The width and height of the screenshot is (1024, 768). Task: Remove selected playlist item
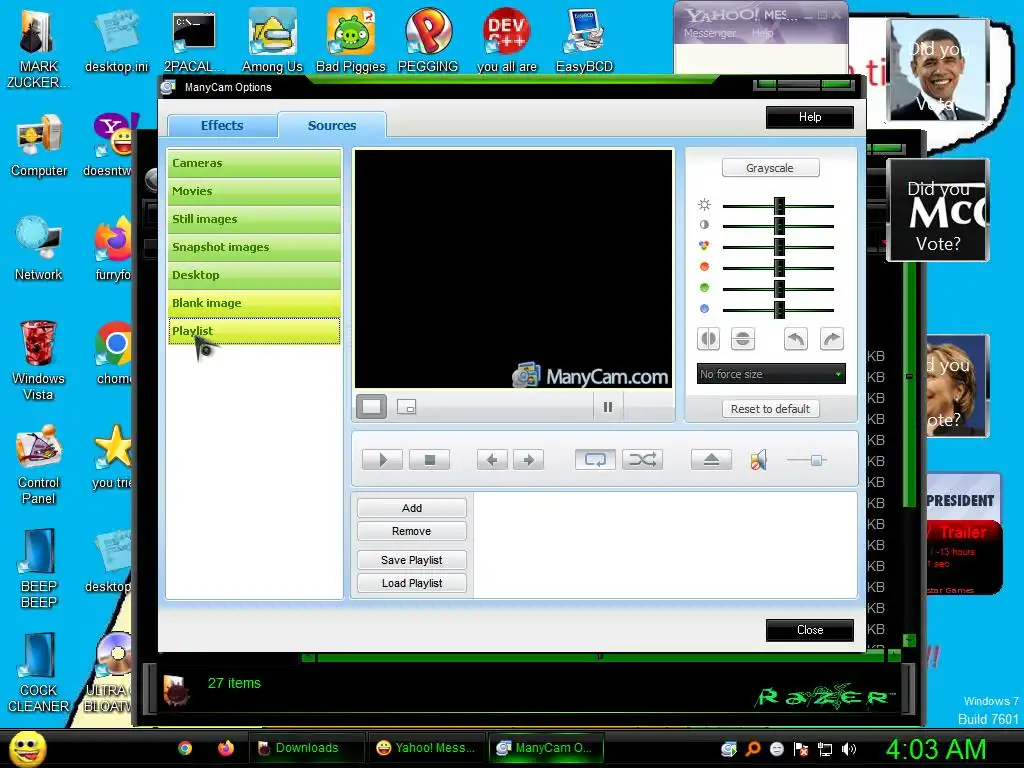coord(411,532)
